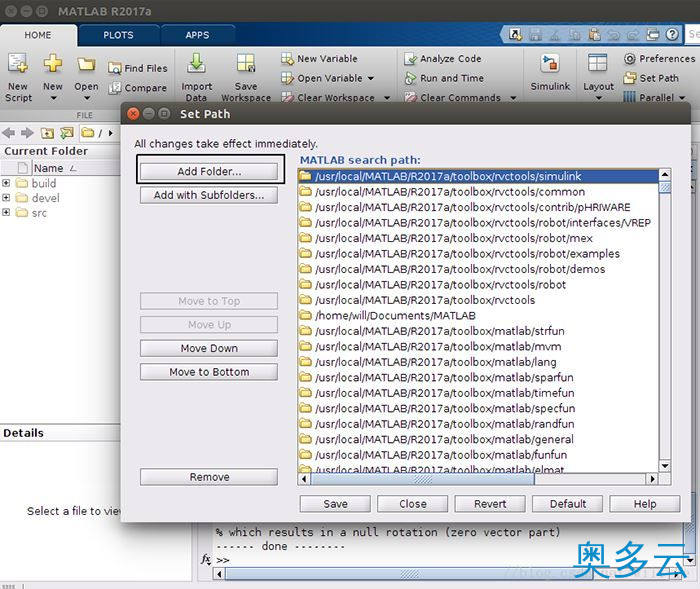Expand the src folder
The width and height of the screenshot is (700, 589).
tap(6, 212)
